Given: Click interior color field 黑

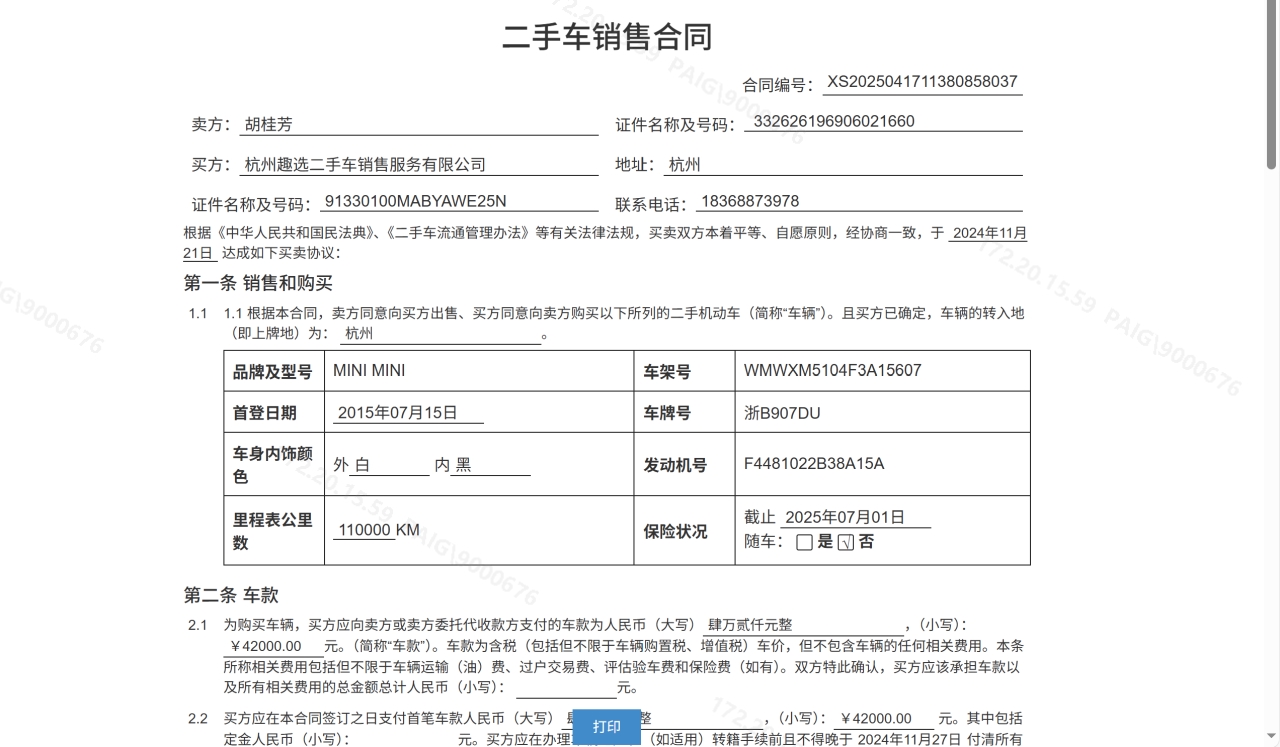Looking at the screenshot, I should (x=490, y=465).
